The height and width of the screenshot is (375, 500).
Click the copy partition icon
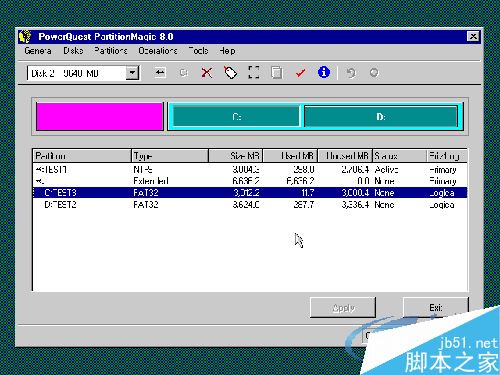click(x=277, y=72)
